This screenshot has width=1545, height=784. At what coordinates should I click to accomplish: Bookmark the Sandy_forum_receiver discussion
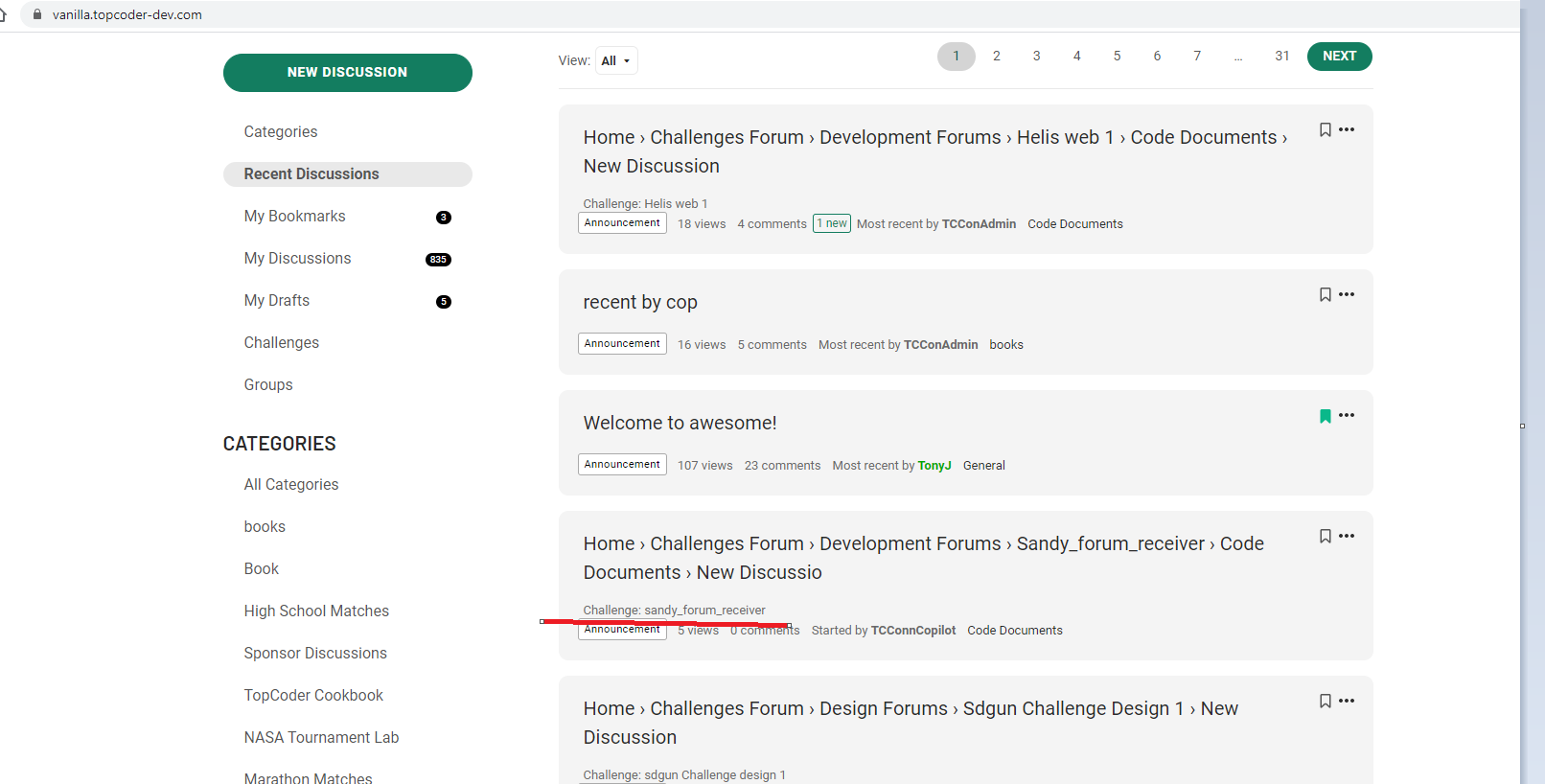(1325, 536)
